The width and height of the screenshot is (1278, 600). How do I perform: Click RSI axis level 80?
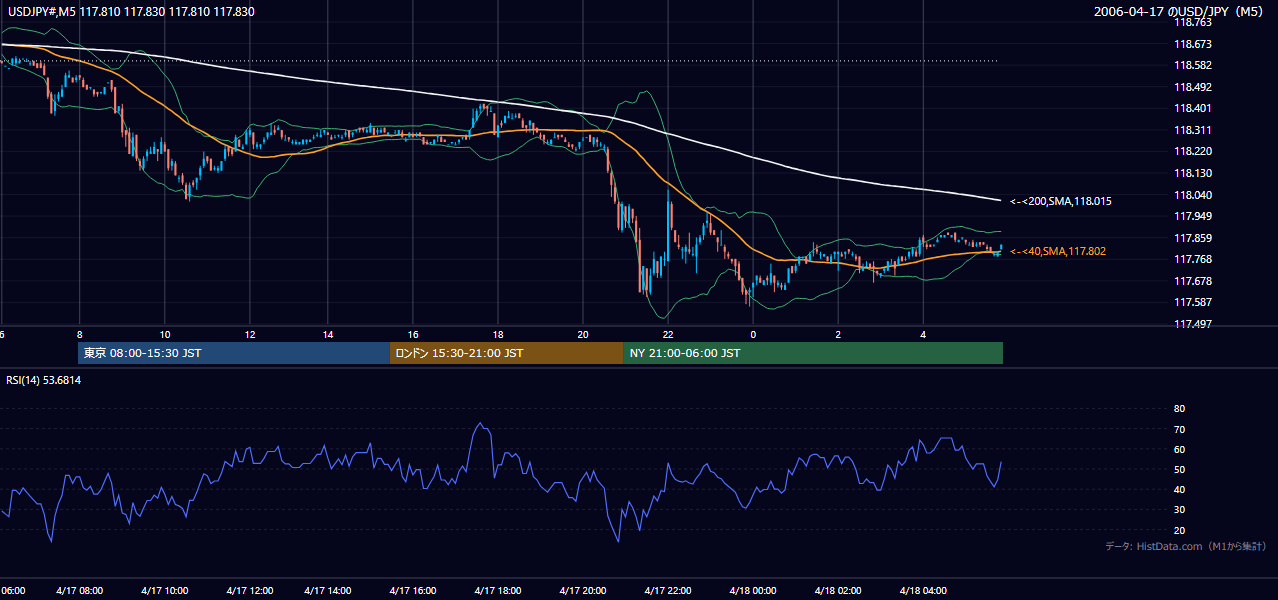(x=1179, y=409)
